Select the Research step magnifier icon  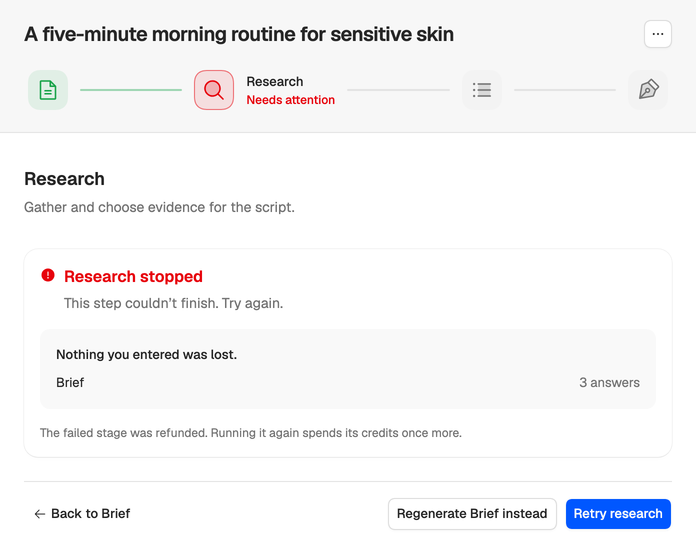(x=214, y=90)
